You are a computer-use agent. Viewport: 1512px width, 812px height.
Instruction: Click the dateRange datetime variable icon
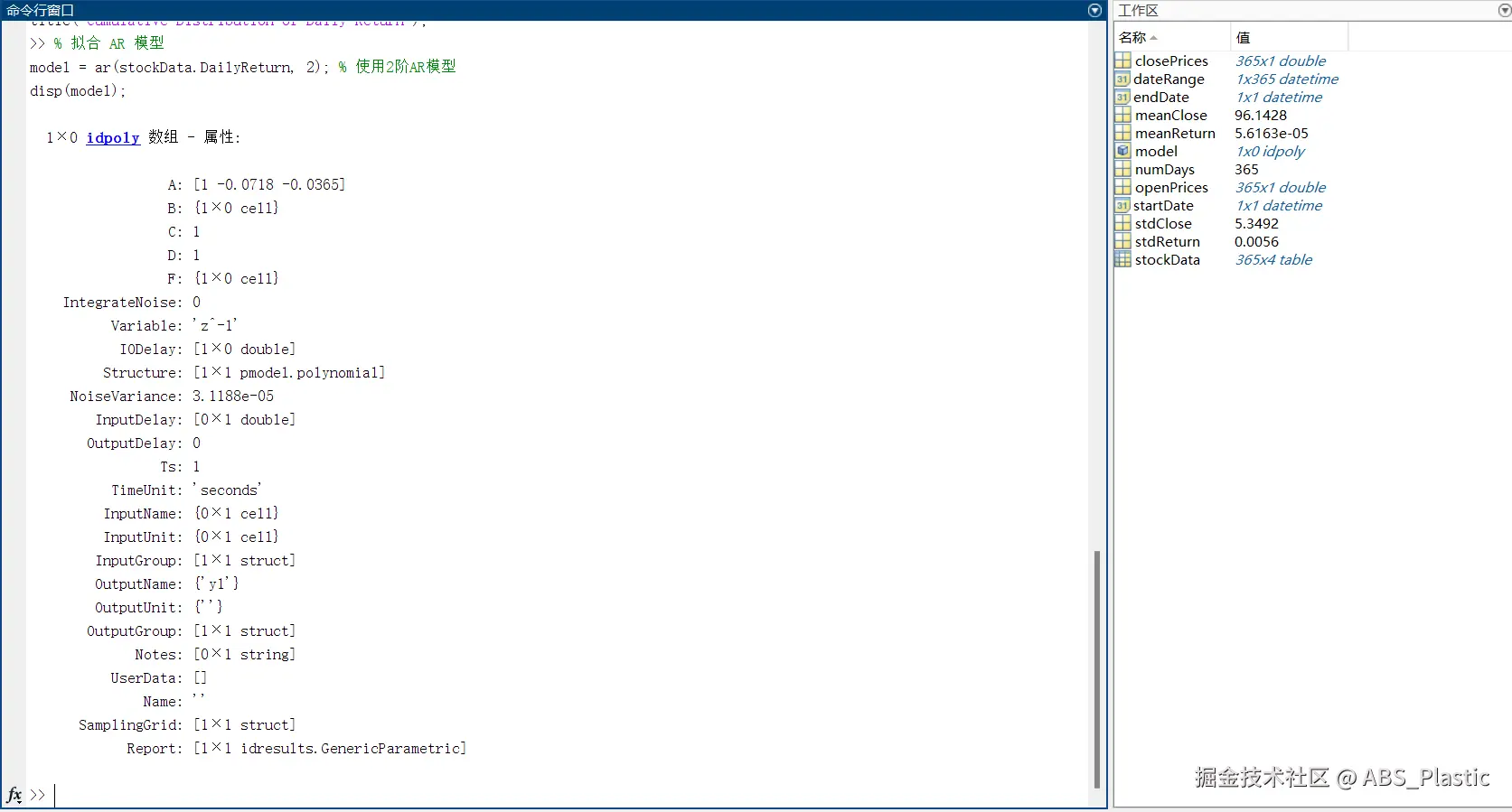(1122, 79)
